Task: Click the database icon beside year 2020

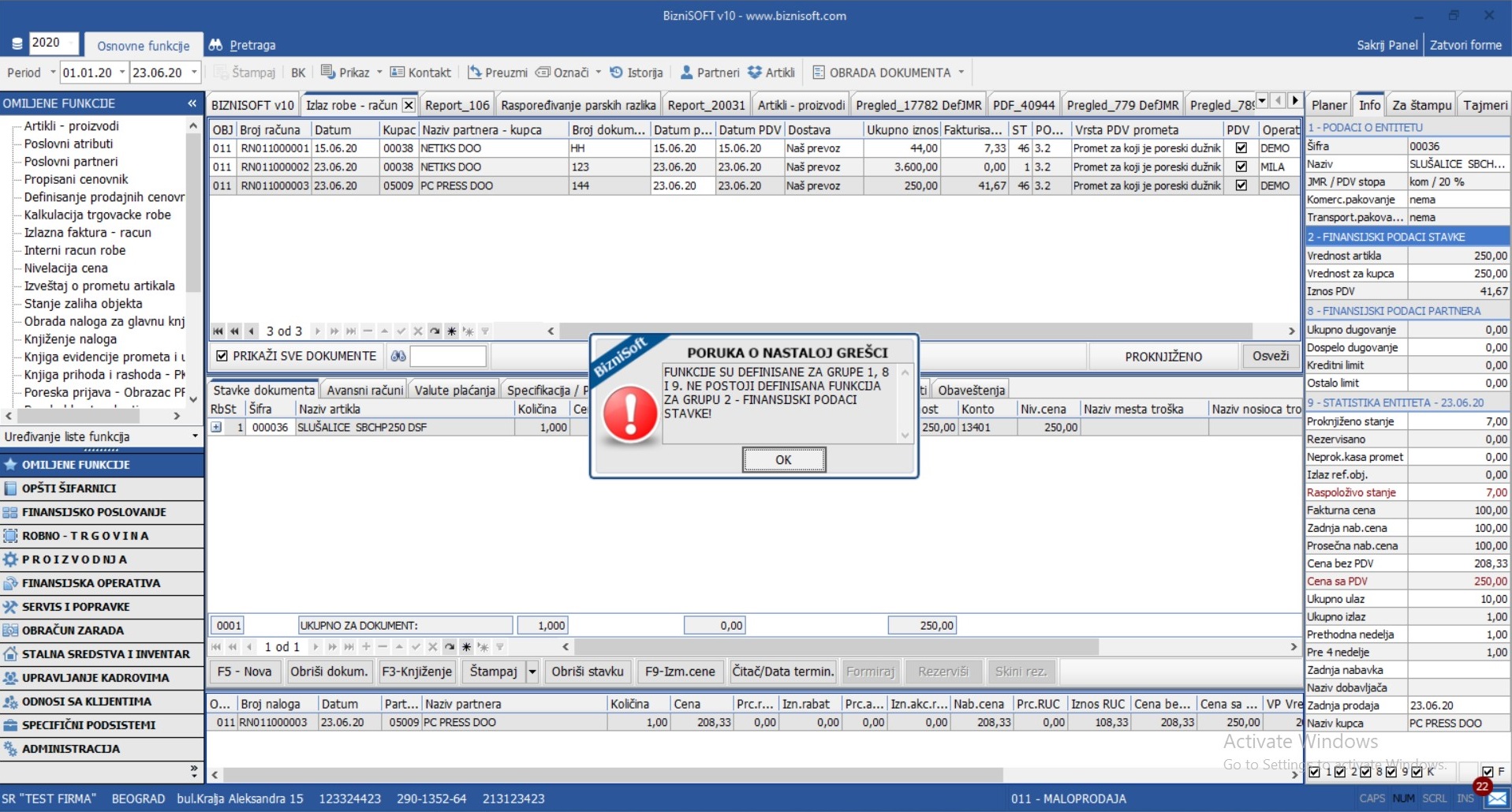Action: tap(17, 43)
